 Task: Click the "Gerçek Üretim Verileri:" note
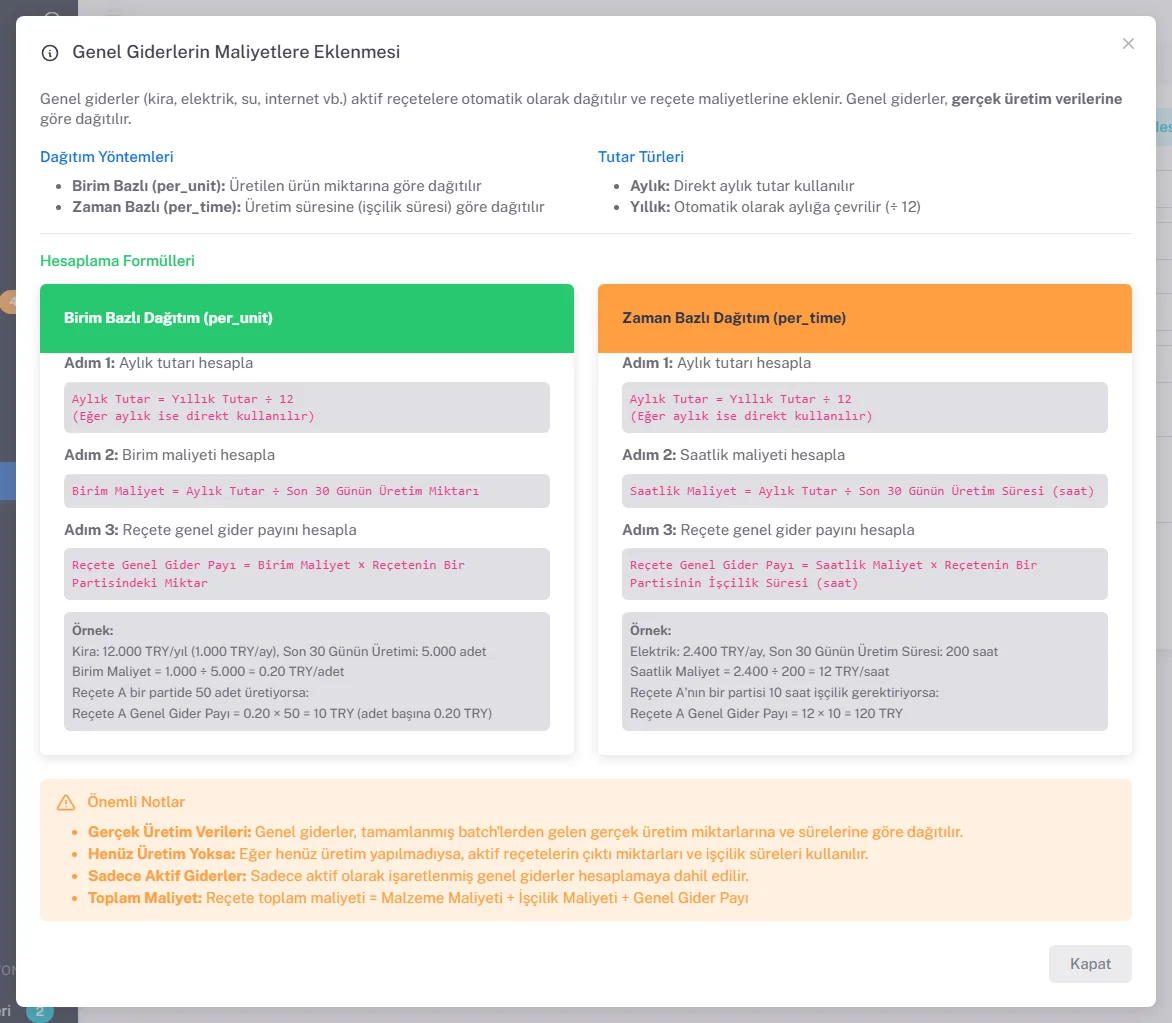tap(525, 832)
